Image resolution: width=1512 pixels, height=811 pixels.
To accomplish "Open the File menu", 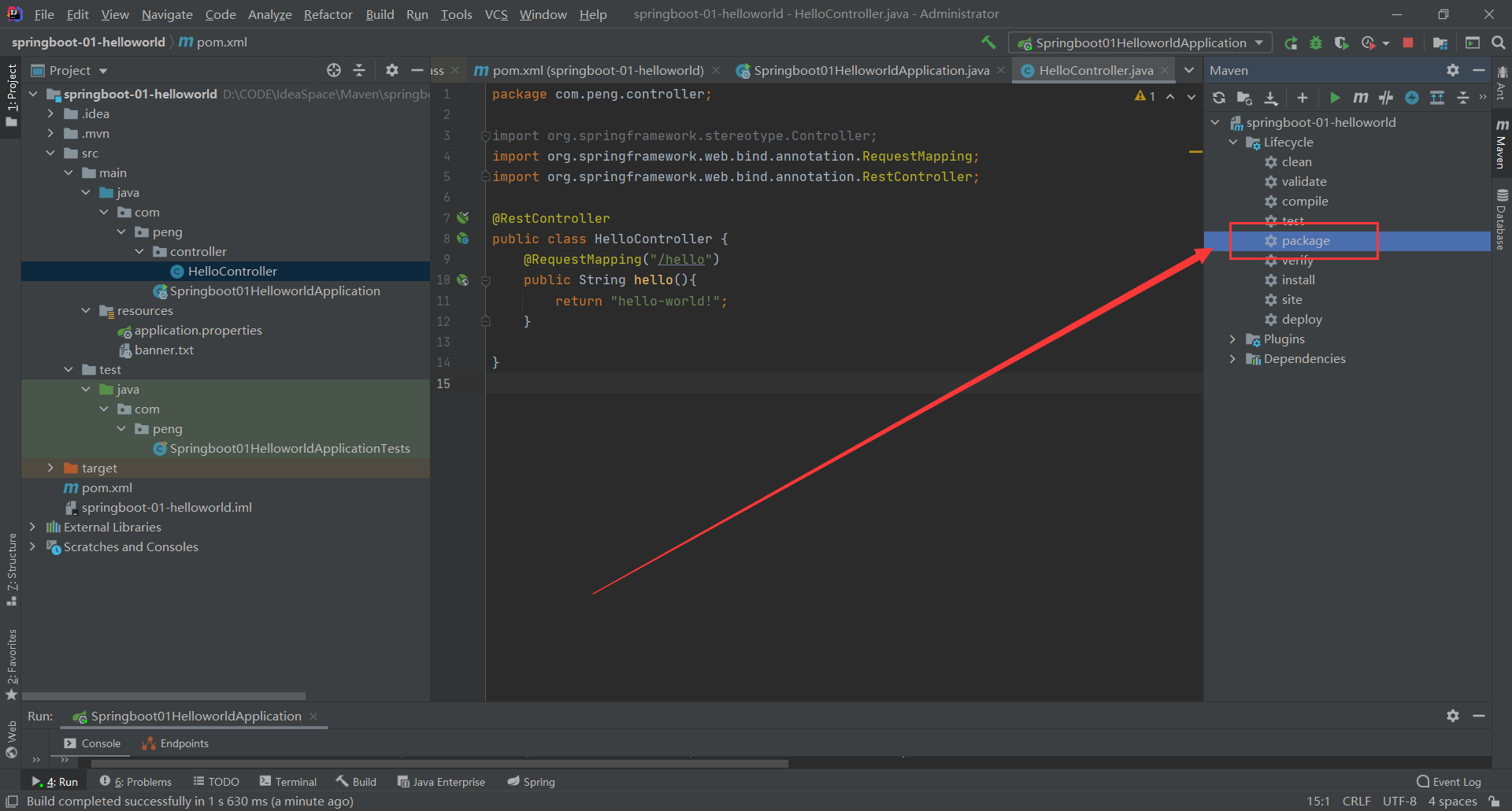I will tap(45, 14).
